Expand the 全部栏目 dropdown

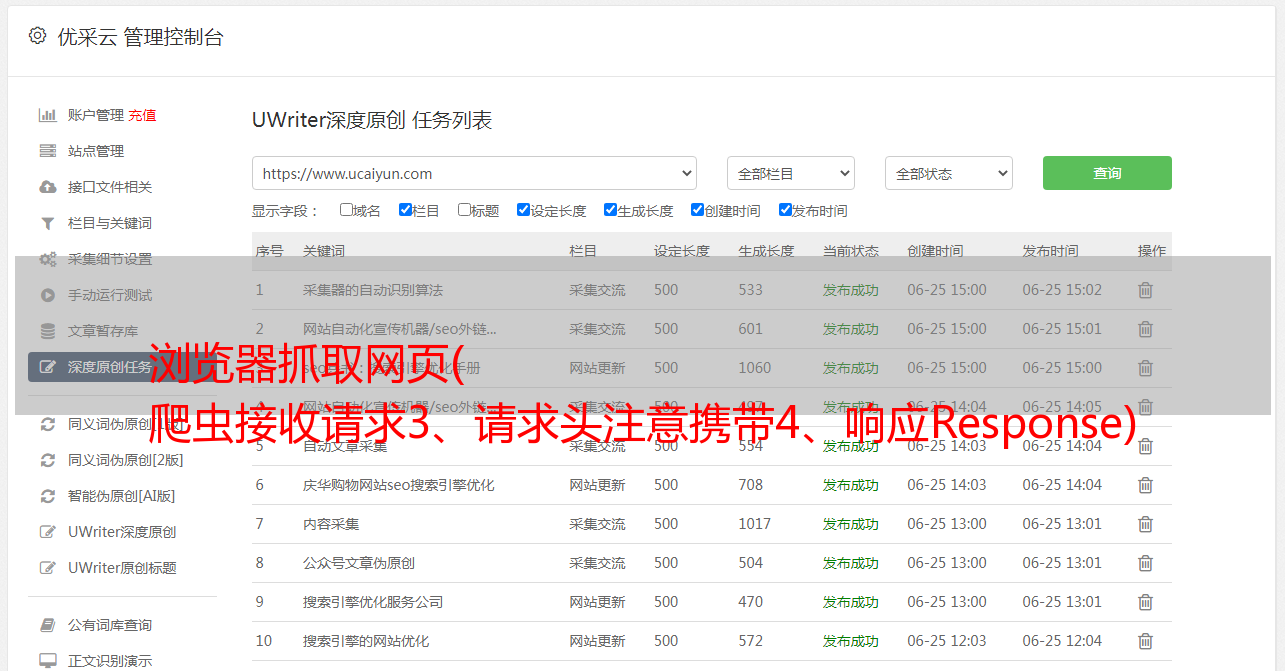pyautogui.click(x=791, y=173)
